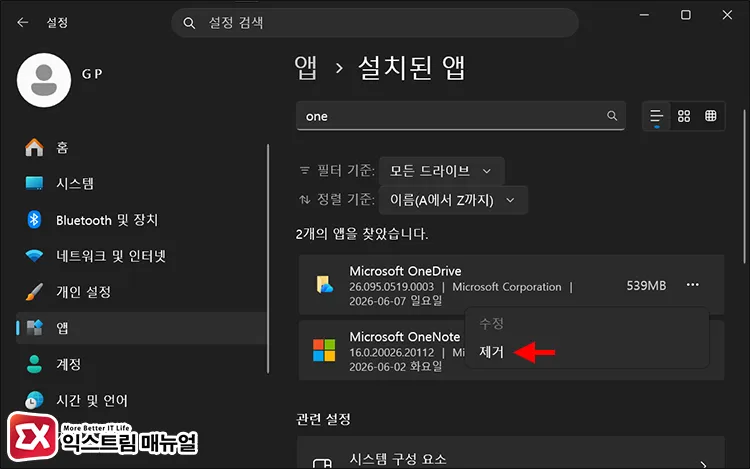This screenshot has height=469, width=750.
Task: Minimize the Settings window
Action: pos(644,15)
